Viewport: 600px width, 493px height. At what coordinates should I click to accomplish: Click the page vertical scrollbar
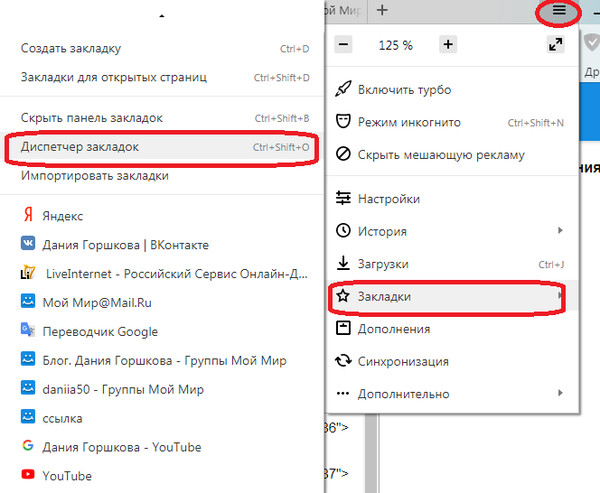click(371, 453)
